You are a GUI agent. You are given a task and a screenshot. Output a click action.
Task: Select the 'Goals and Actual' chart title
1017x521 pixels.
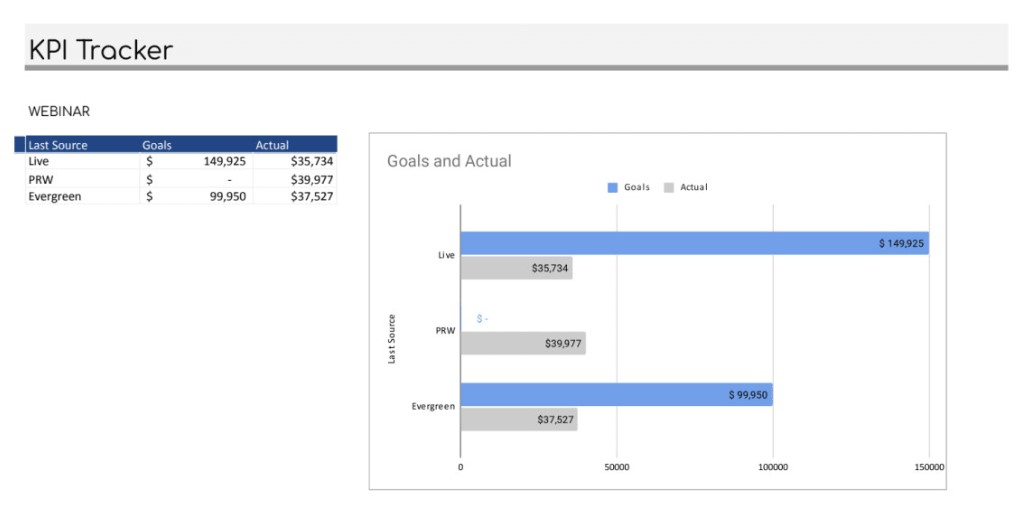click(449, 161)
